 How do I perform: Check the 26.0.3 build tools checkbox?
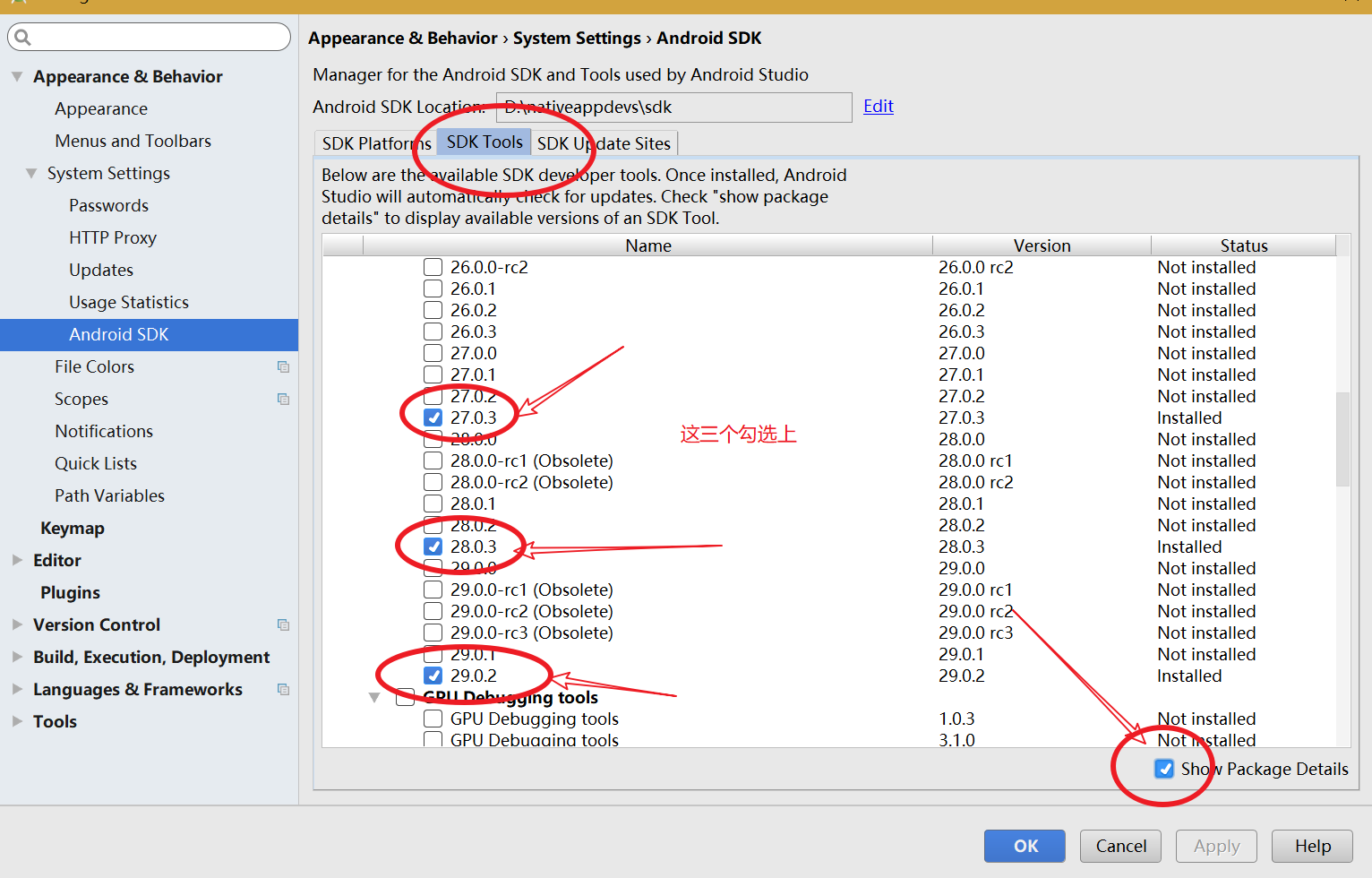(433, 331)
